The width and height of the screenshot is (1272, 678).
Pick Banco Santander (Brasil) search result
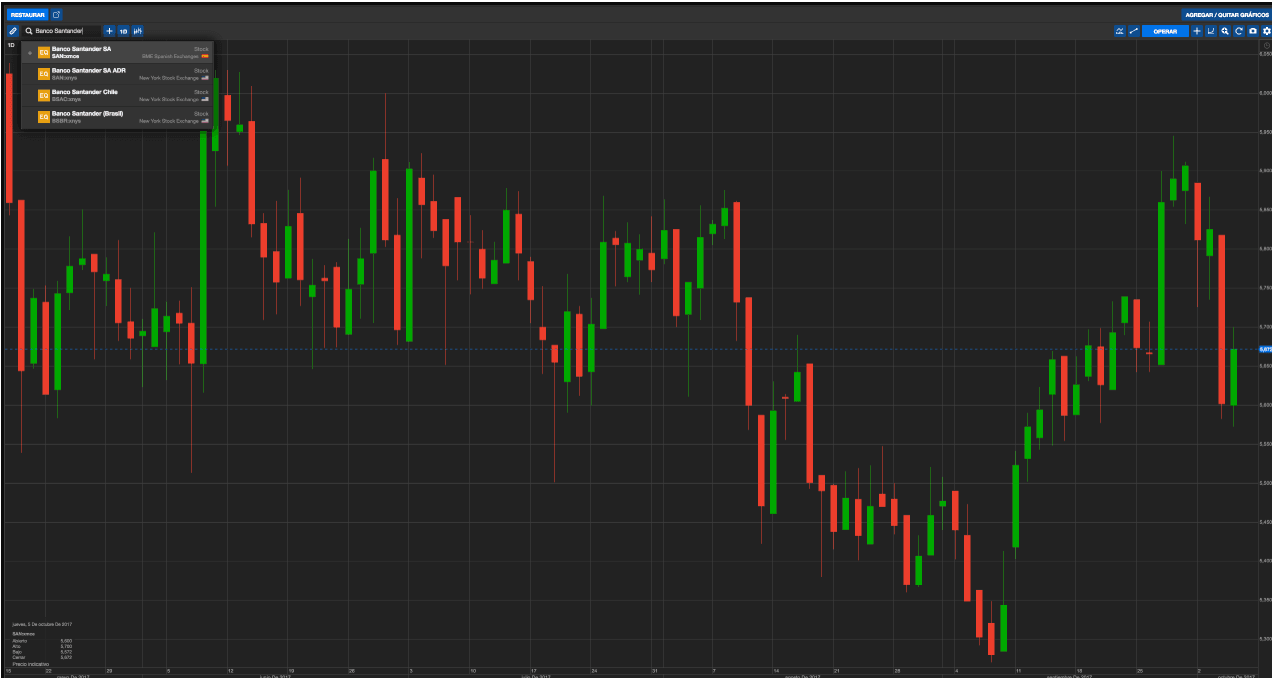118,117
